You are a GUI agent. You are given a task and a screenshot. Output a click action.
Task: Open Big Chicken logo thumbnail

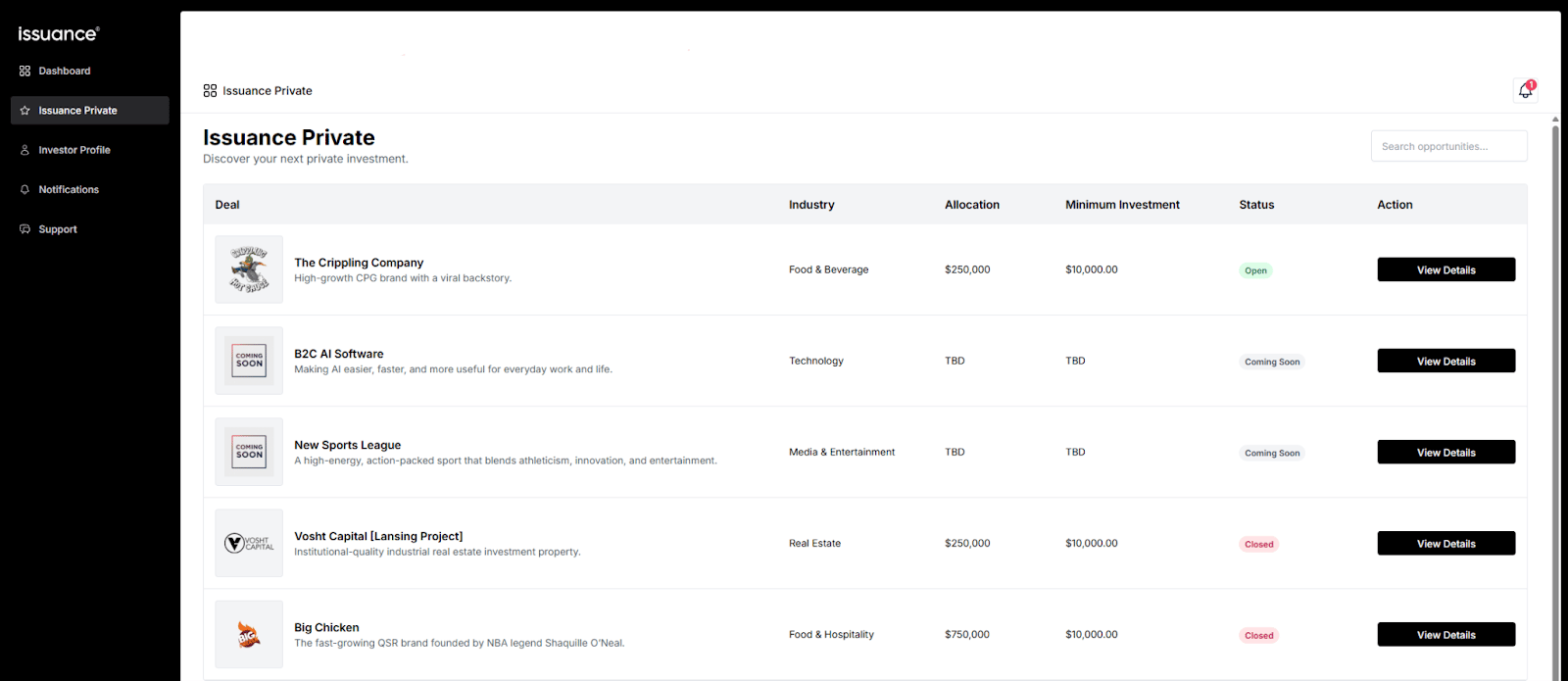249,634
